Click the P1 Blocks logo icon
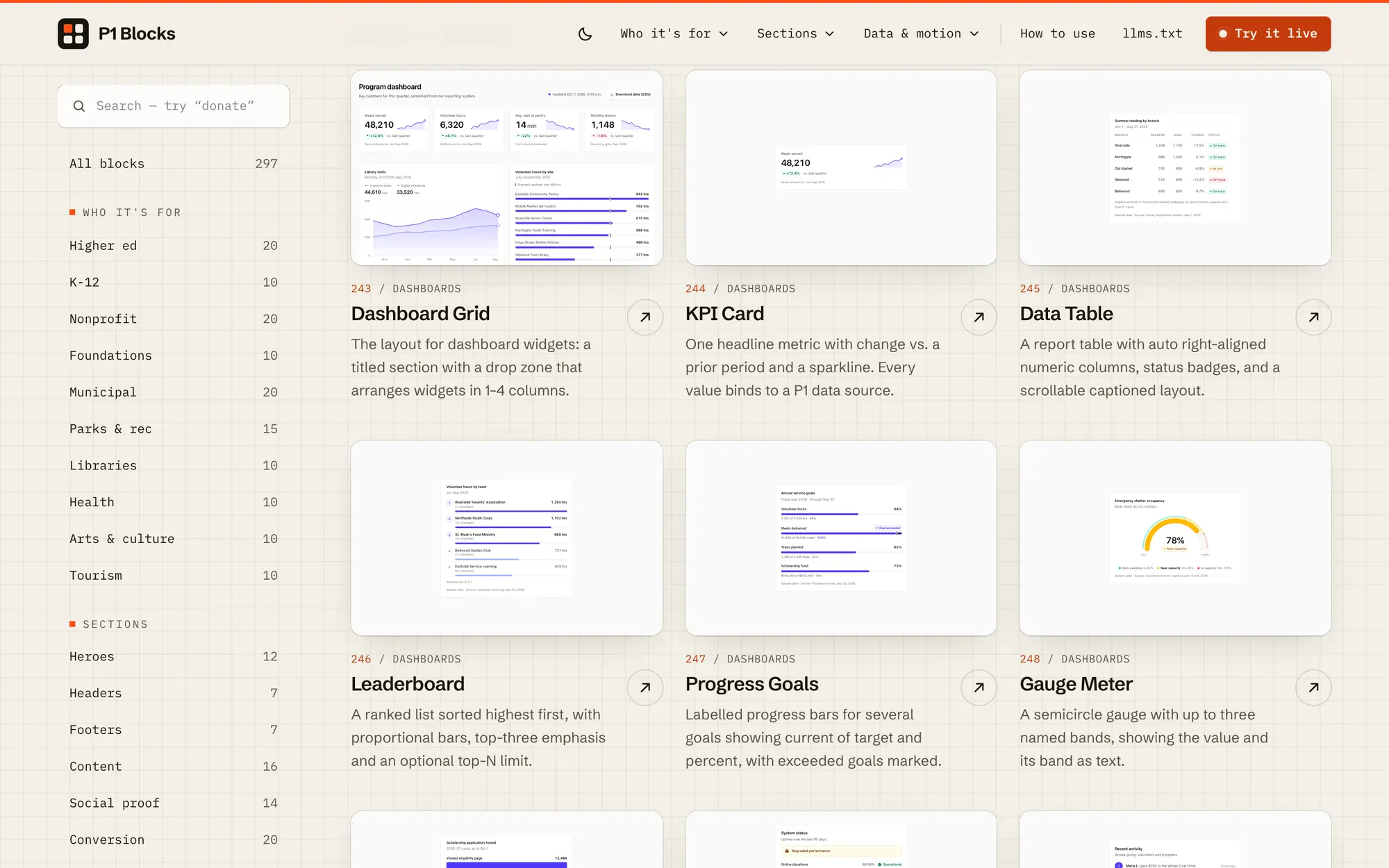Screen dimensions: 1389x868 (73, 33)
